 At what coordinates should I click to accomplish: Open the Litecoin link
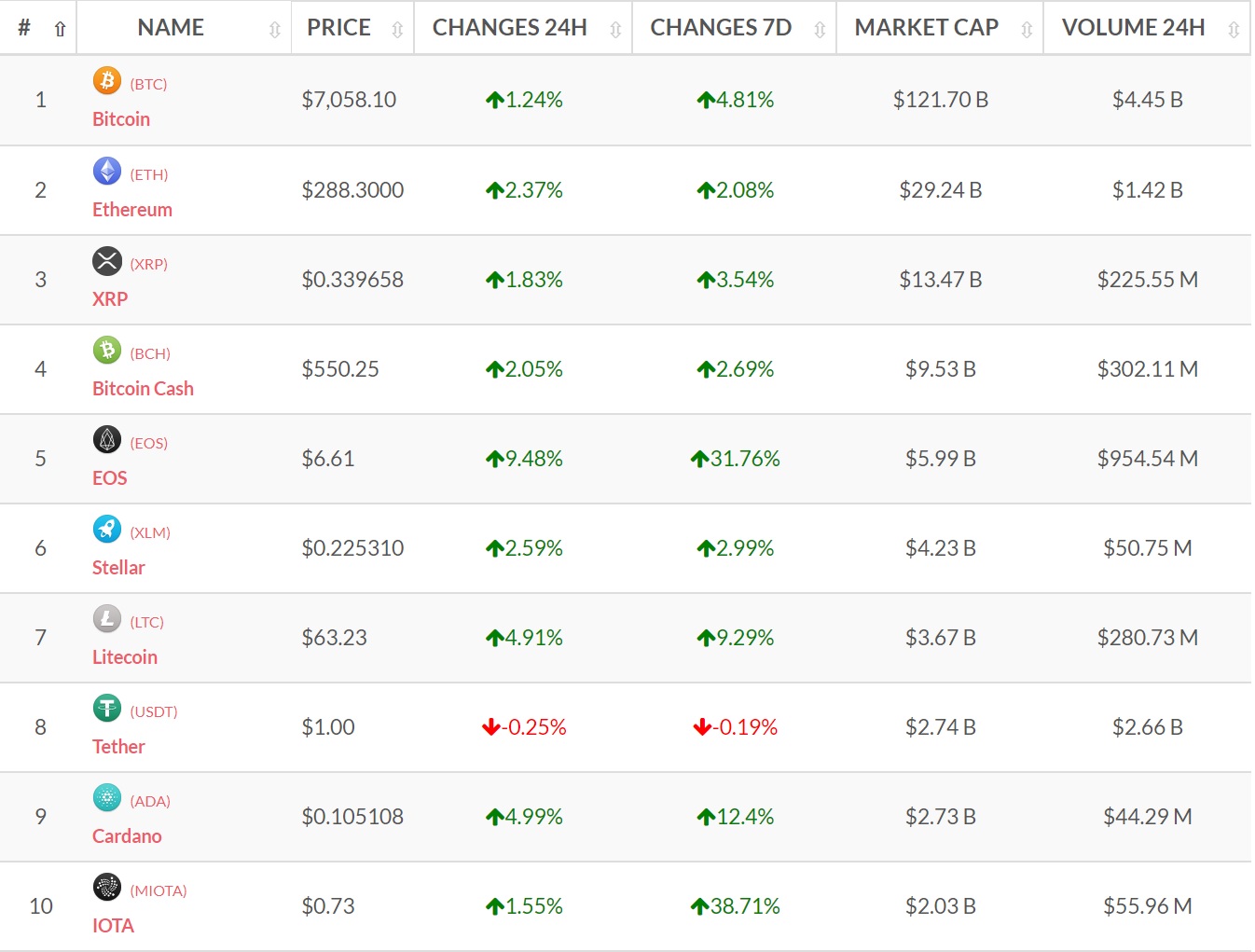click(125, 657)
